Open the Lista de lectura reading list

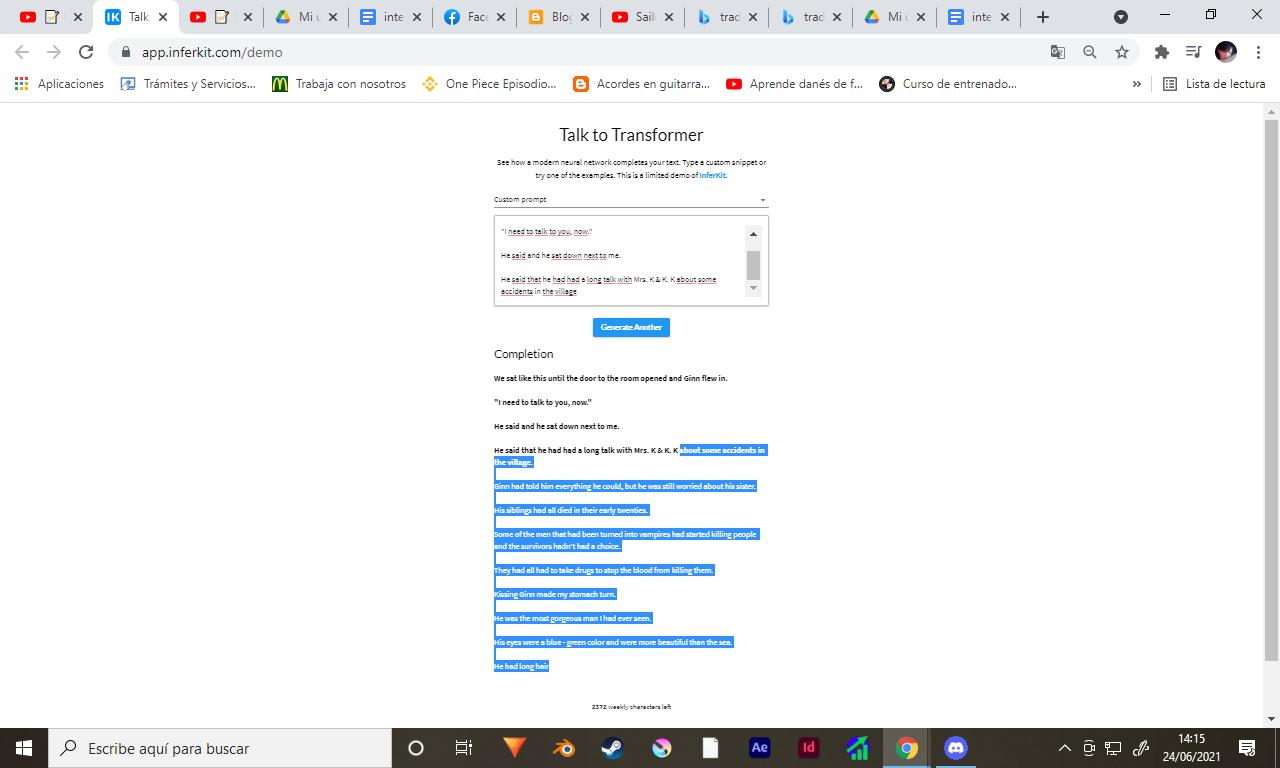[x=1214, y=84]
